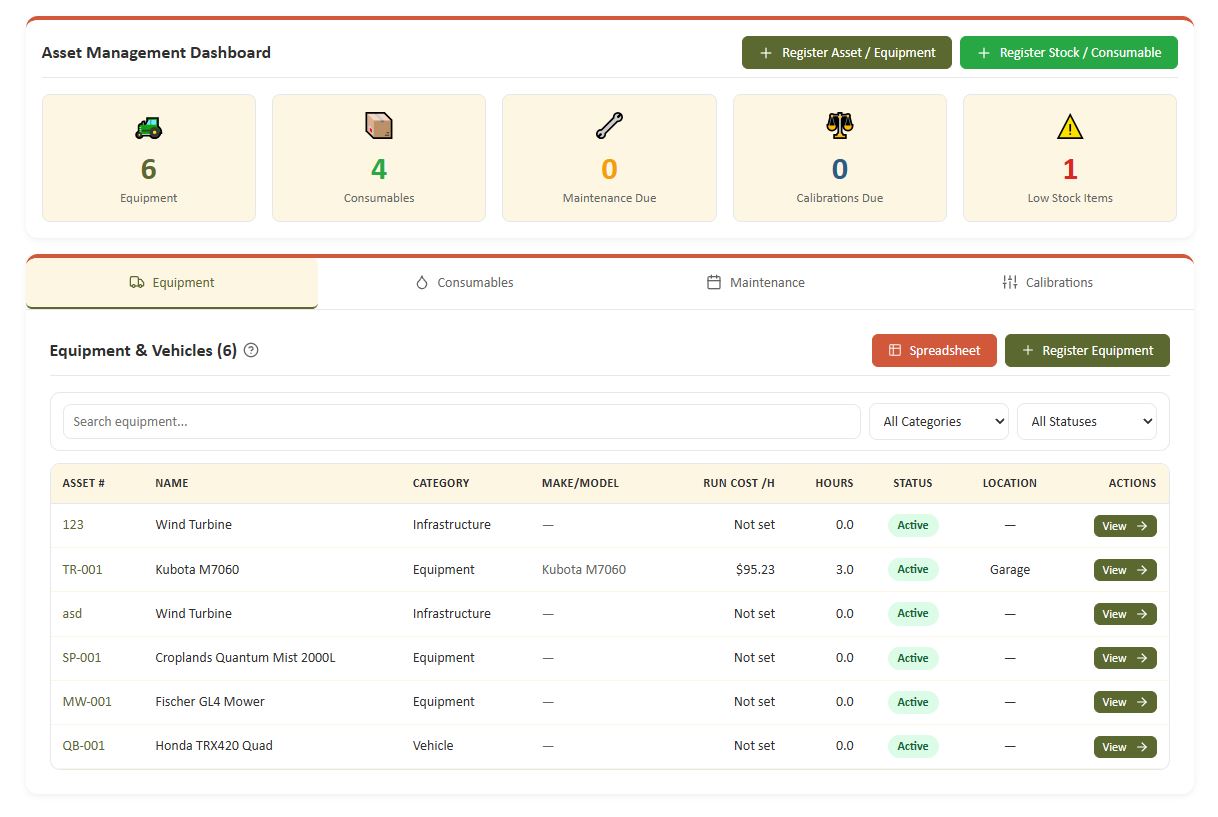Click the Asset Management Dashboard title

click(x=156, y=53)
